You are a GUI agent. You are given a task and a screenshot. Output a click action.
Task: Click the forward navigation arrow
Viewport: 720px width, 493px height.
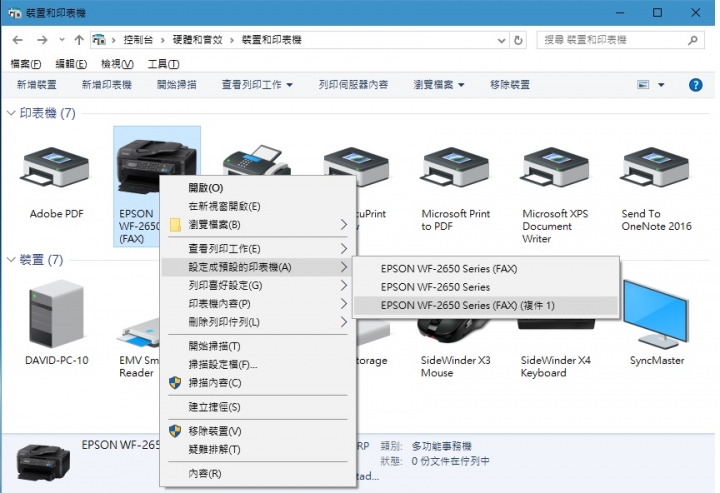[x=42, y=40]
